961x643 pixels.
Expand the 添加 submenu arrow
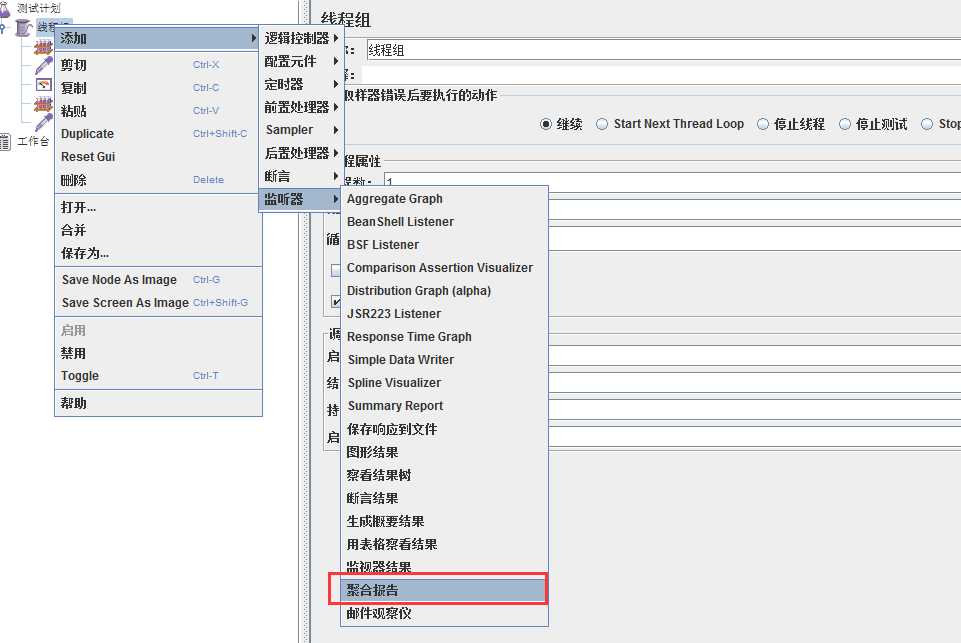(254, 38)
